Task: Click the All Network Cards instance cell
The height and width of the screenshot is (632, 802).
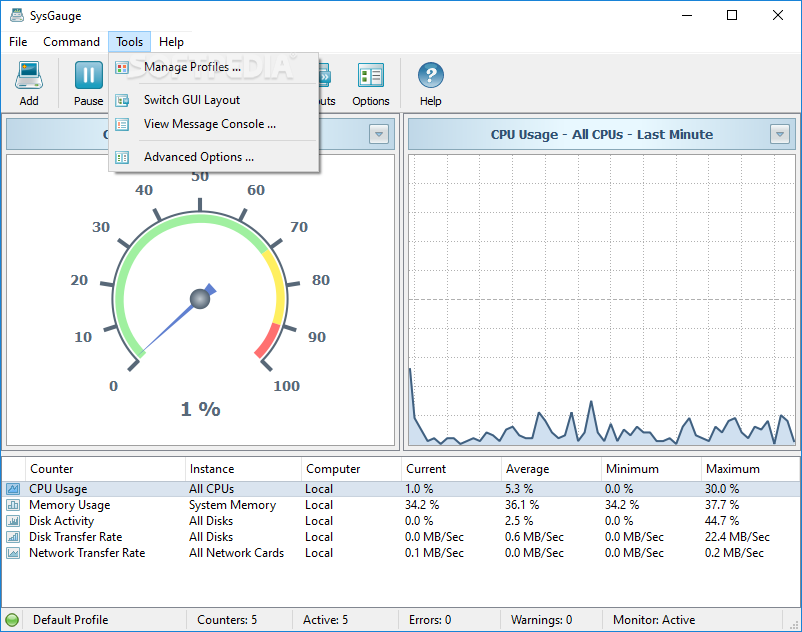Action: [x=236, y=553]
